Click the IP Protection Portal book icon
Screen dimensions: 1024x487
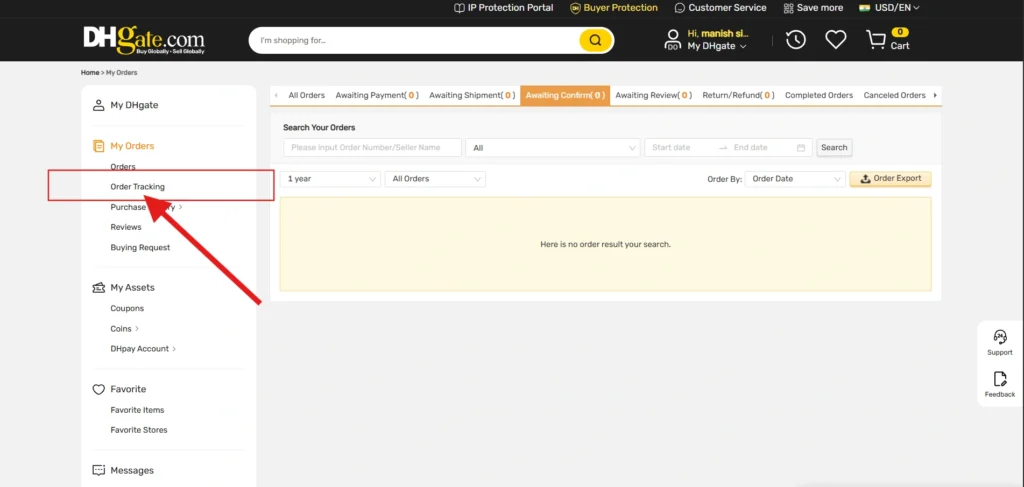[459, 8]
